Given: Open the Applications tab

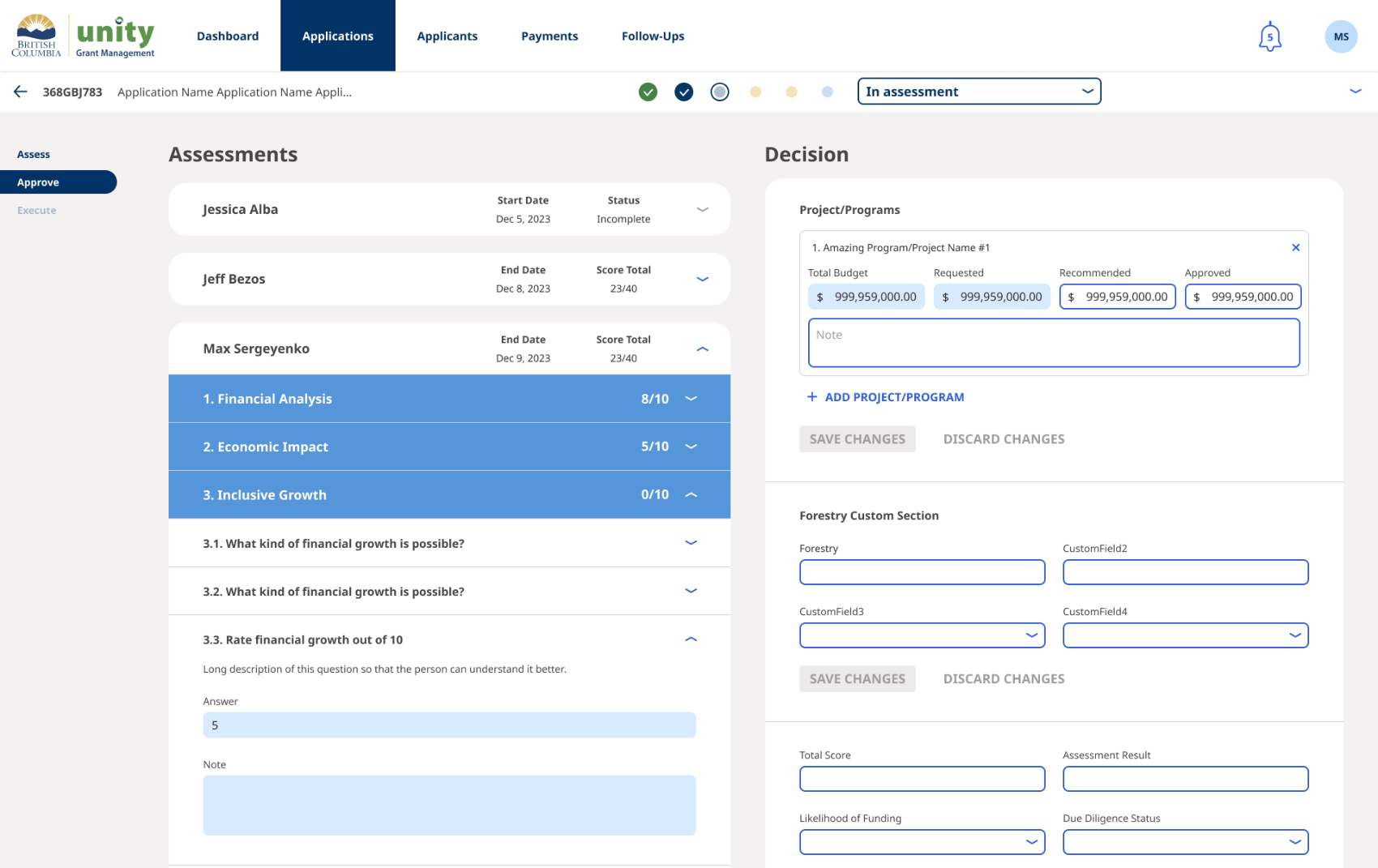Looking at the screenshot, I should click(338, 36).
